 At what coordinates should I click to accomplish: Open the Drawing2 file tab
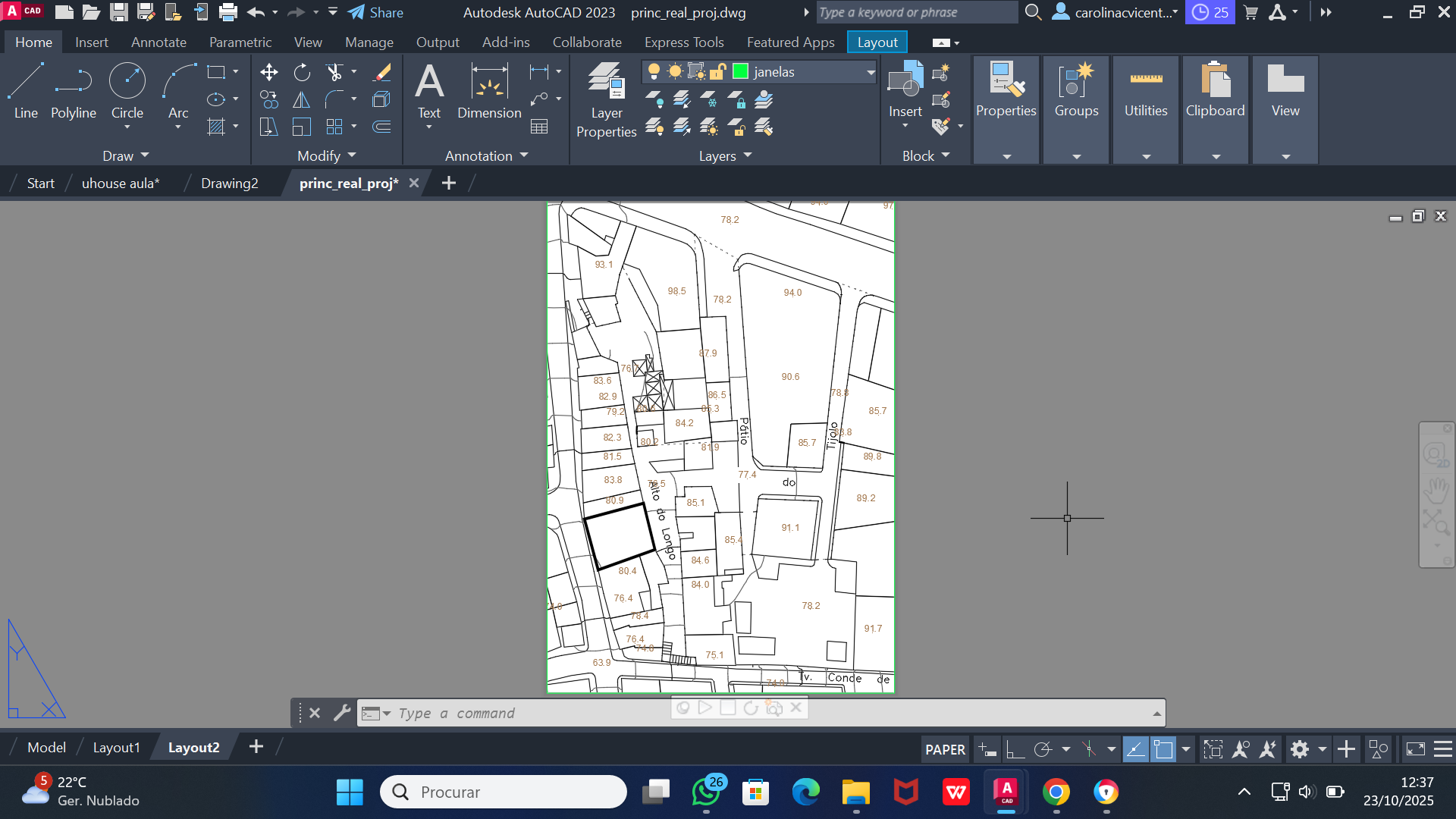(229, 184)
